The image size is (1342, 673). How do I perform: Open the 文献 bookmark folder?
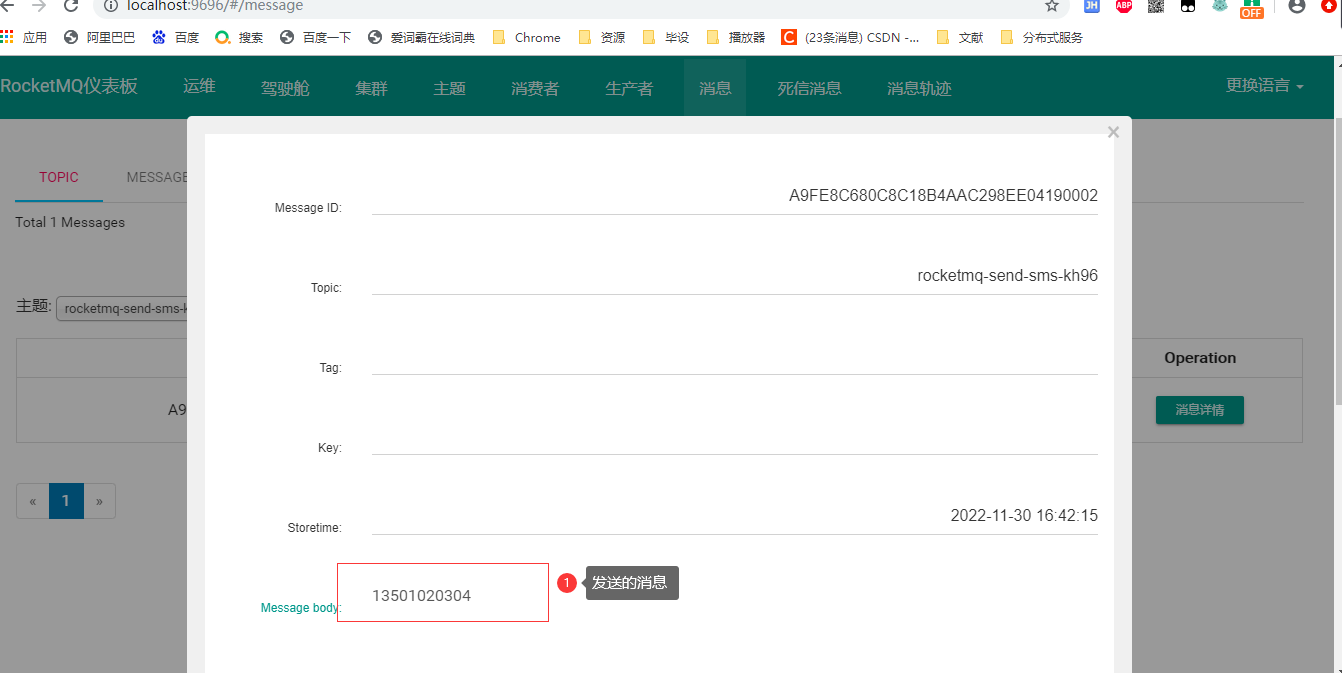coord(960,38)
